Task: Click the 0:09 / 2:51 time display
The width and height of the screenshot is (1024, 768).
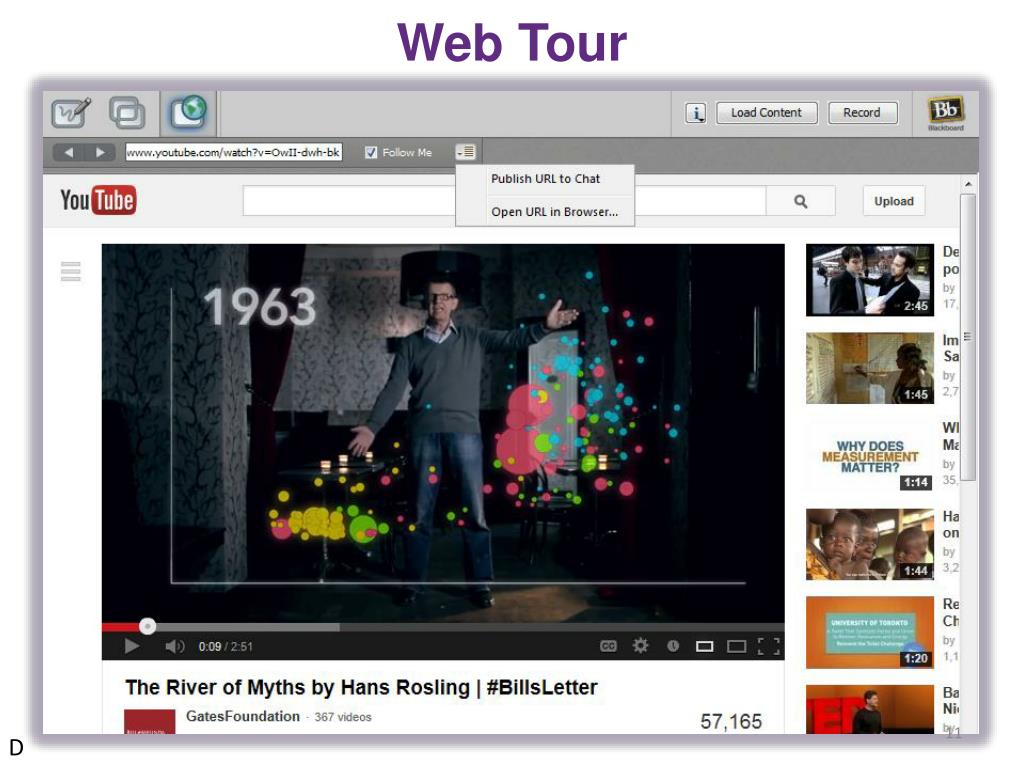Action: [x=226, y=647]
